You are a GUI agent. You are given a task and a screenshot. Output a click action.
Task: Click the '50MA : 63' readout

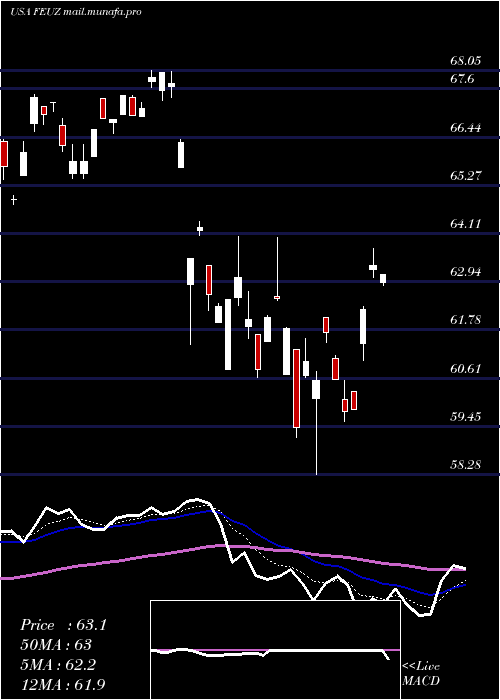56,645
